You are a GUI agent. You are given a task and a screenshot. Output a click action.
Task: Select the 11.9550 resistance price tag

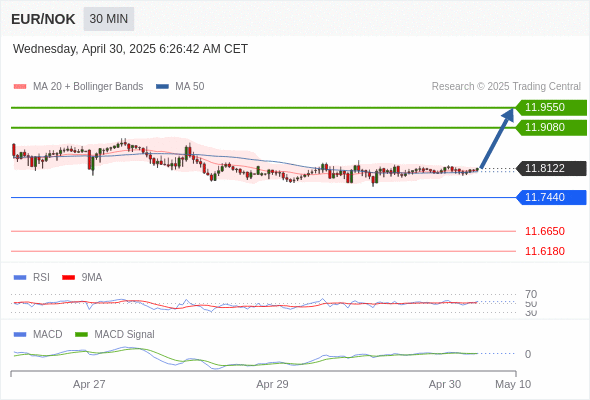pos(551,108)
